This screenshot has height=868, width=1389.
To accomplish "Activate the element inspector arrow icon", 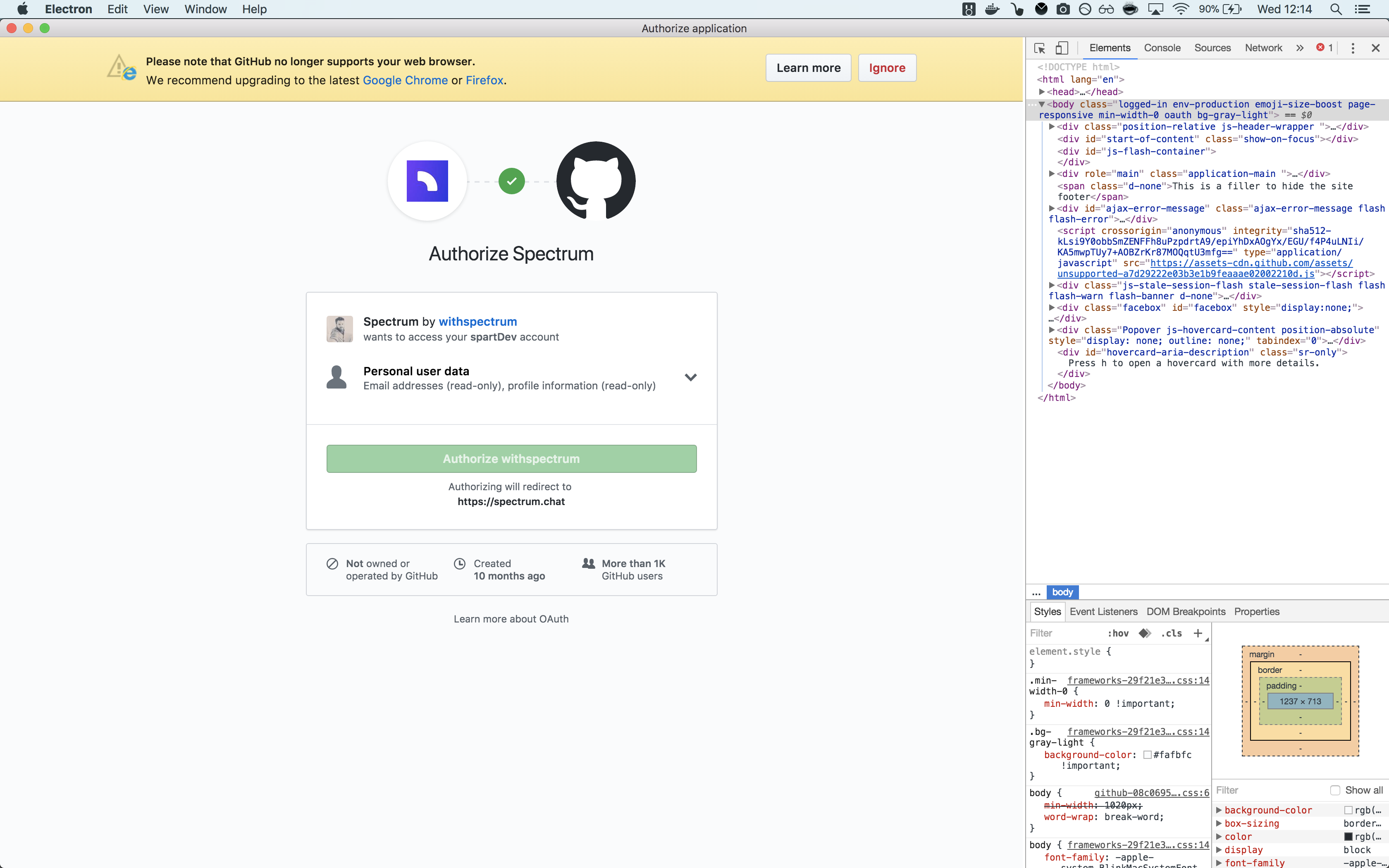I will 1039,48.
